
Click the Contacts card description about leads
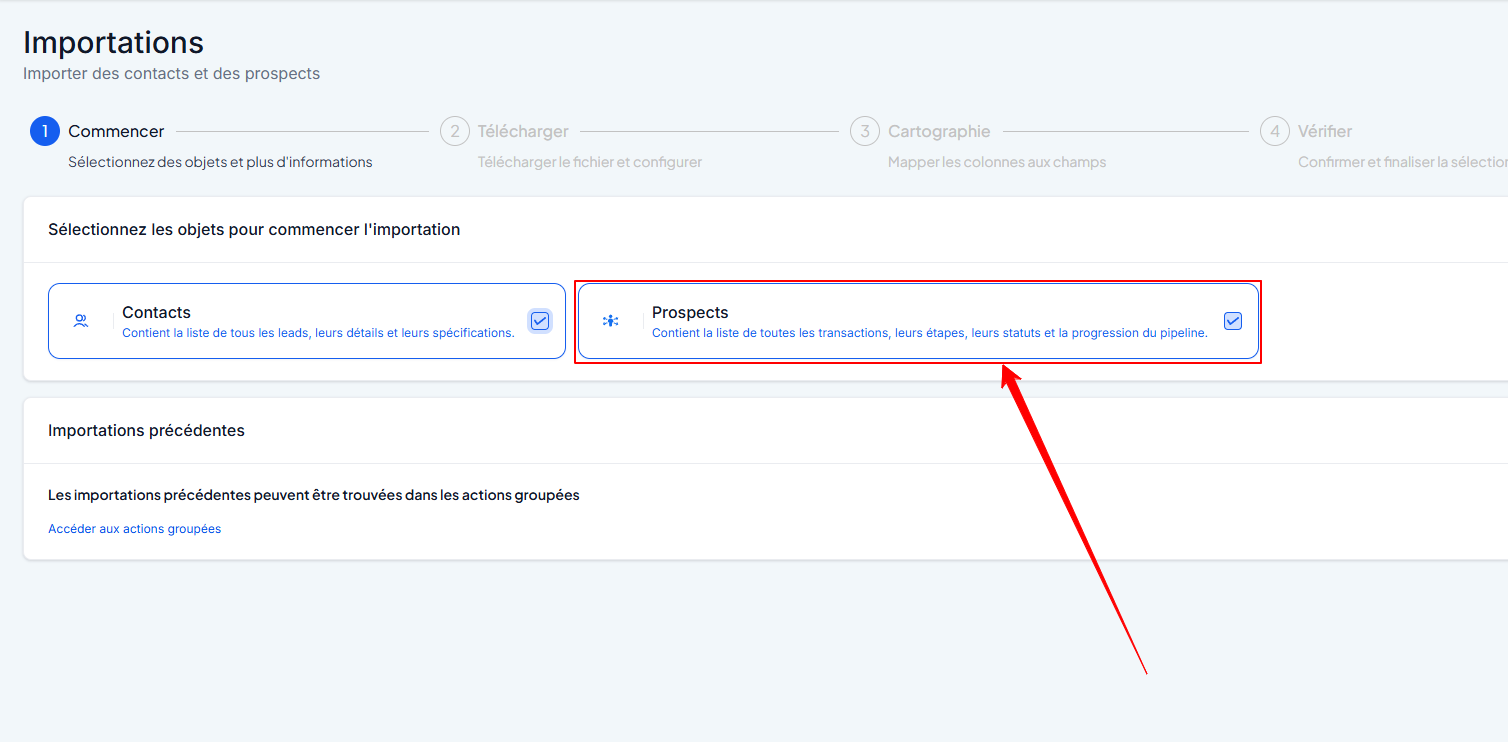click(x=318, y=333)
